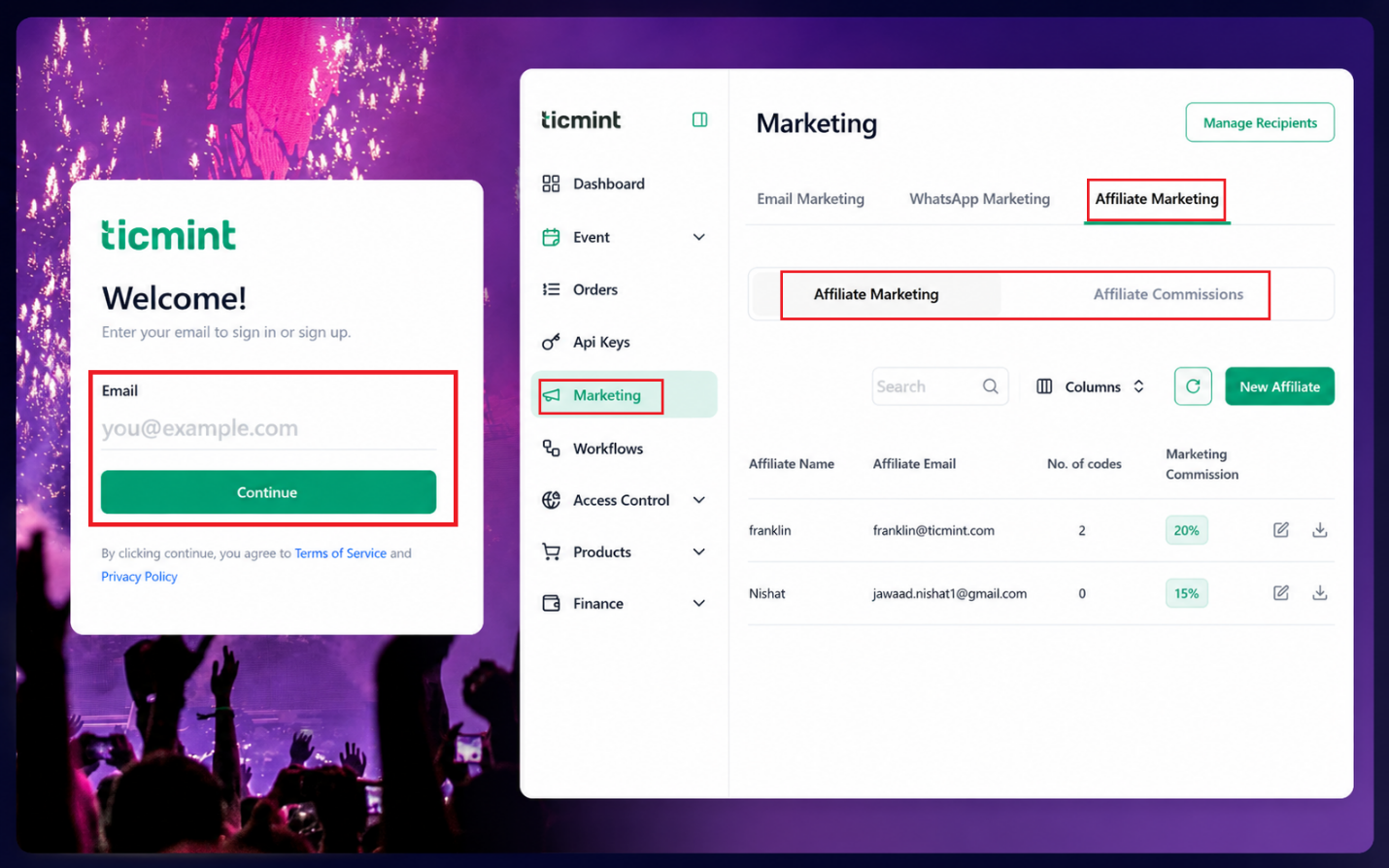Click the Api Keys key icon
Viewport: 1389px width, 868px height.
click(551, 342)
